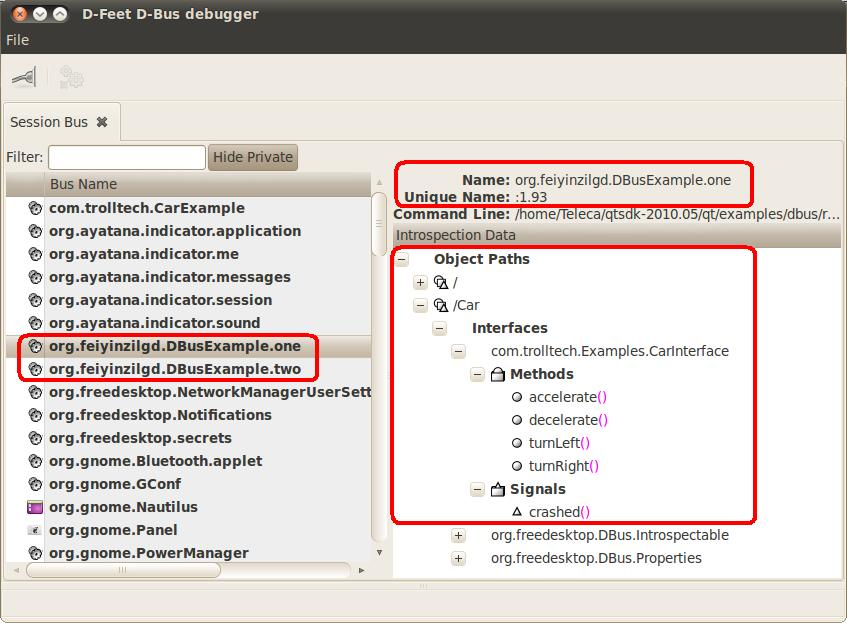Click the Signals folder icon
The height and width of the screenshot is (623, 847).
point(499,489)
